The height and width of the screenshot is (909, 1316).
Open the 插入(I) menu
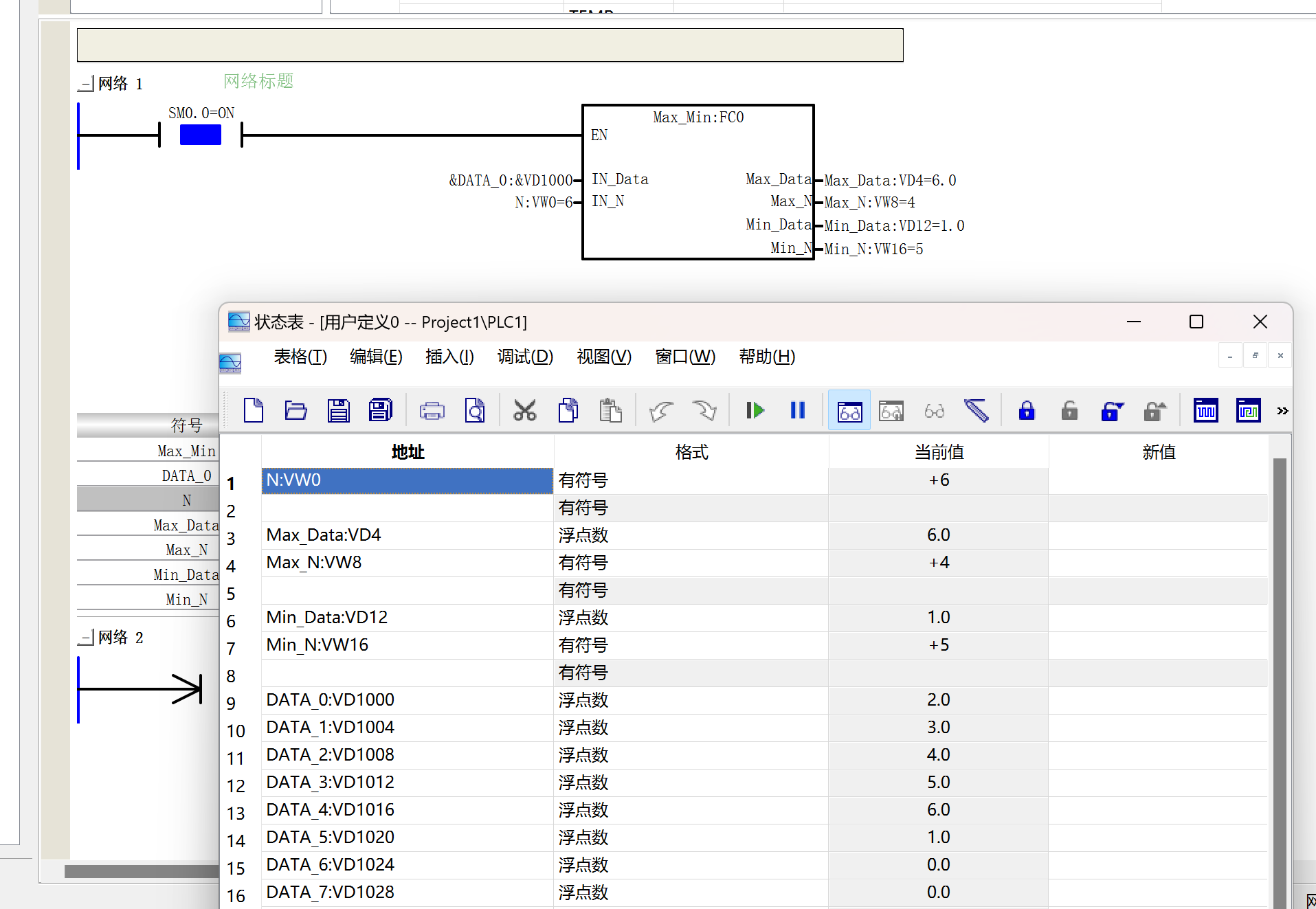(449, 357)
